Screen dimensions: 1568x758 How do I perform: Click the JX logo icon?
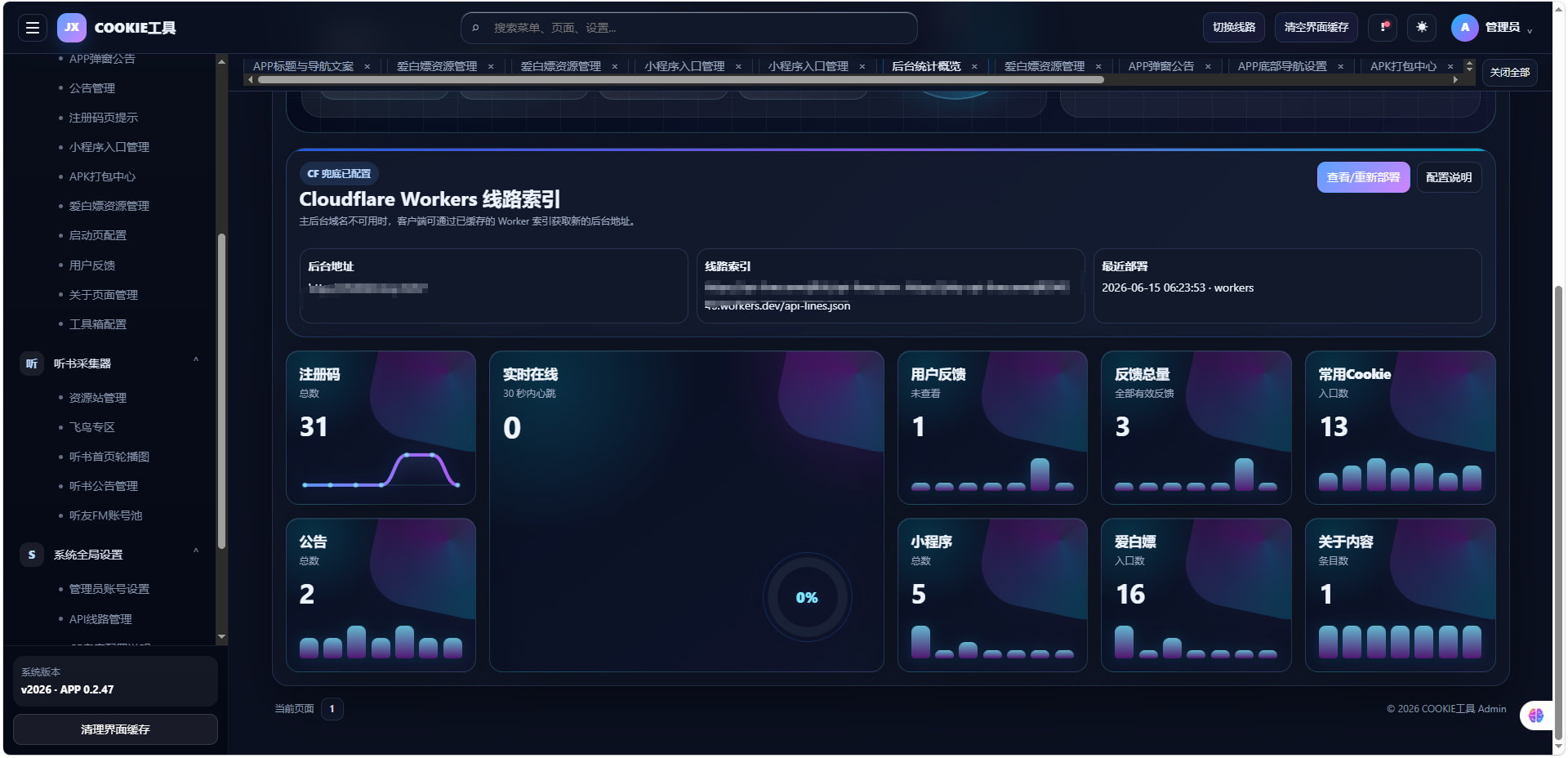pyautogui.click(x=72, y=28)
